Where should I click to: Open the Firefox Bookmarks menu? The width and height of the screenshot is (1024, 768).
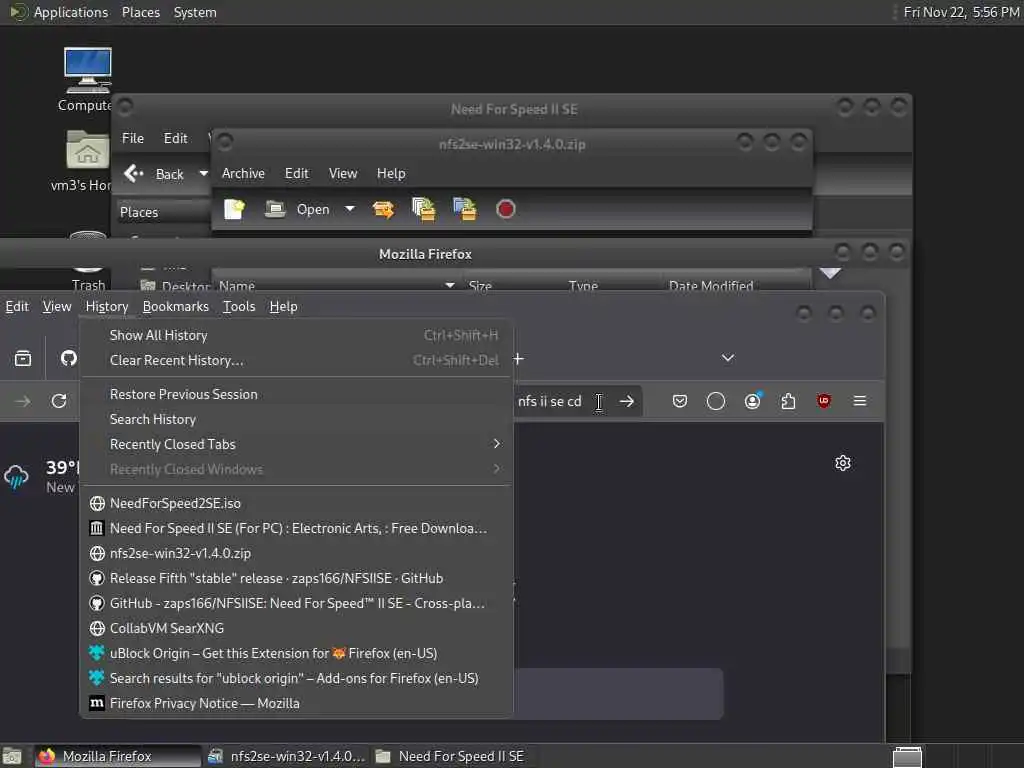[176, 306]
